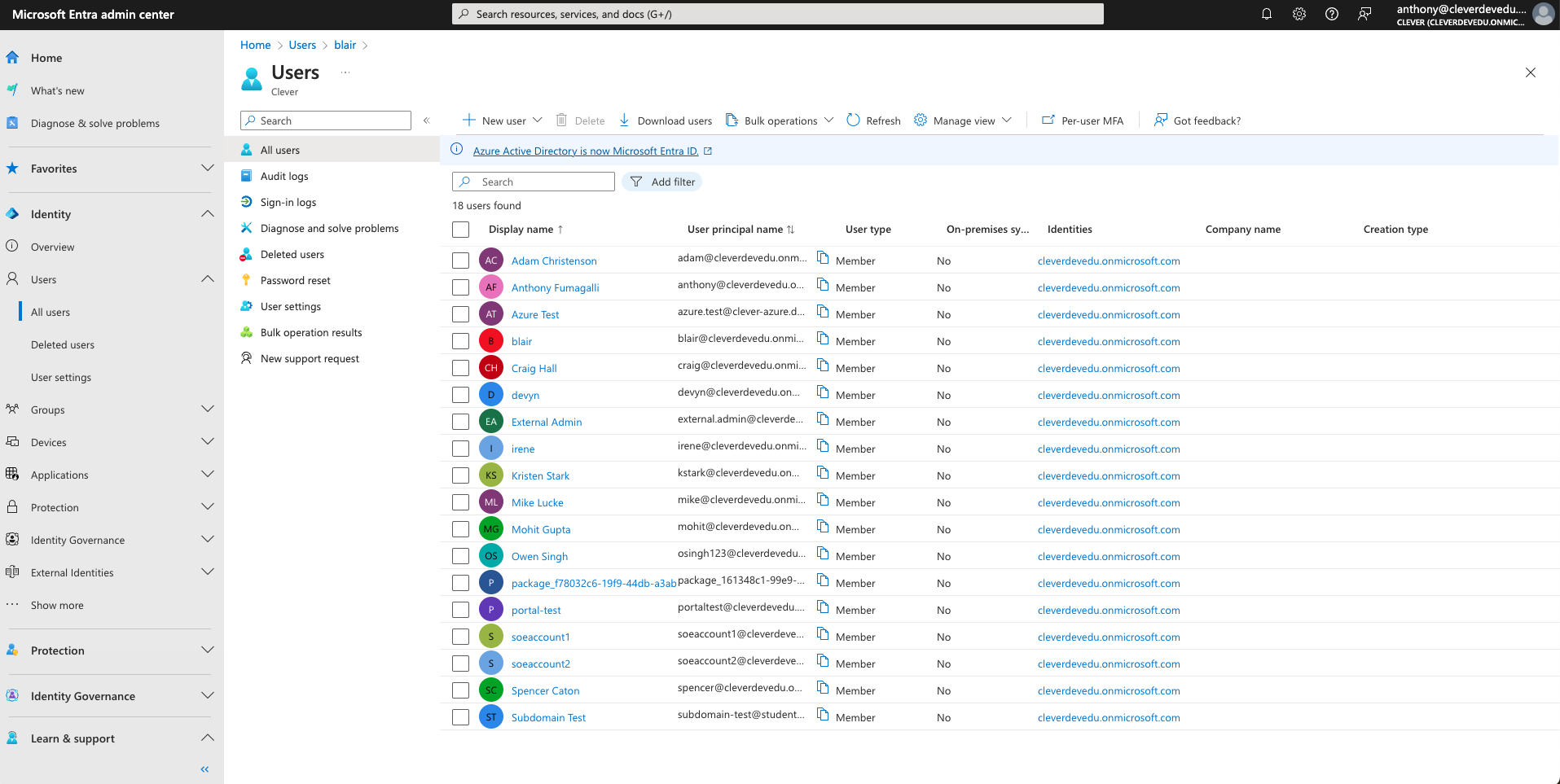The height and width of the screenshot is (784, 1560).
Task: Download users via toolbar icon
Action: (624, 120)
